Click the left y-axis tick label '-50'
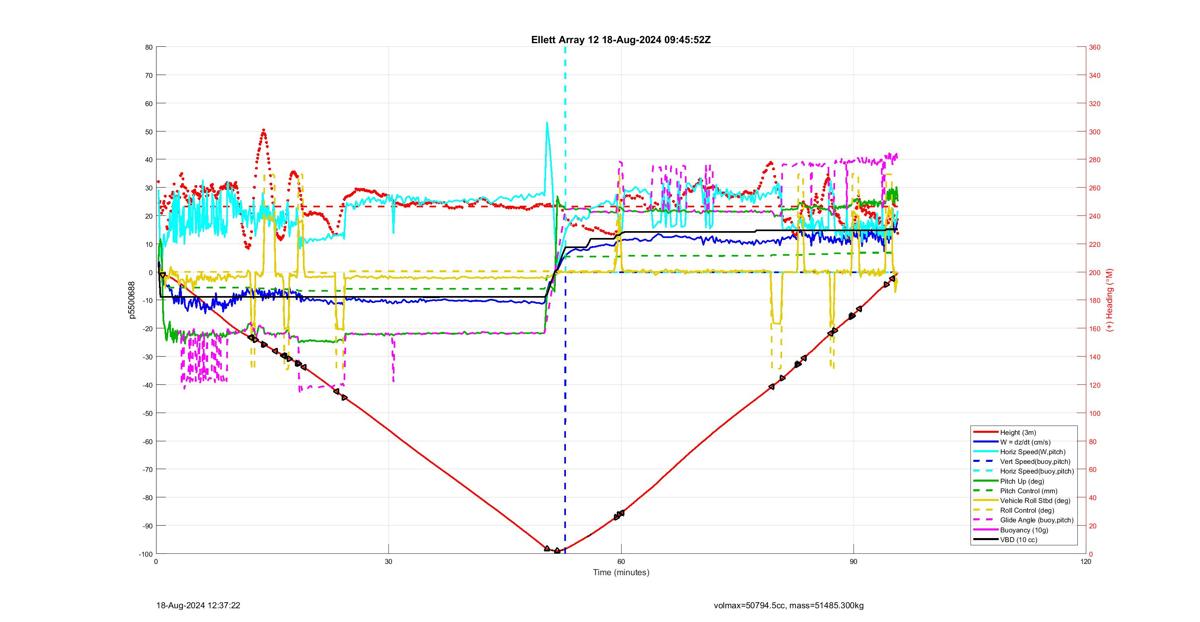This screenshot has height=622, width=1200. tap(146, 413)
